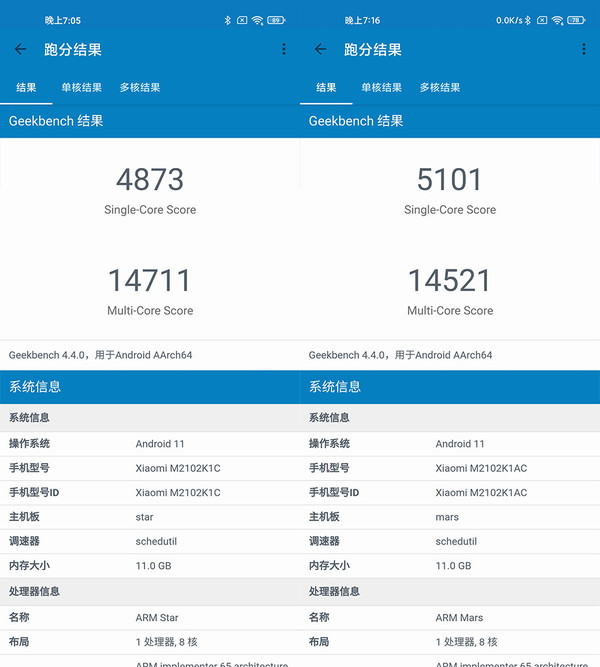
Task: Tap Bluetooth icon in right status bar
Action: [x=528, y=20]
